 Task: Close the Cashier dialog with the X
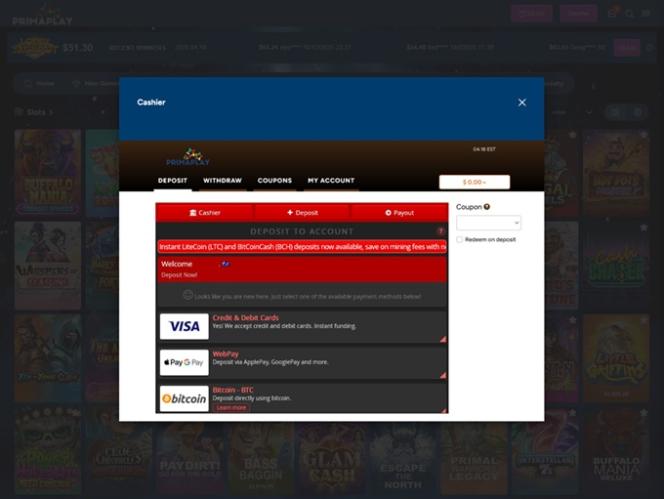[522, 102]
